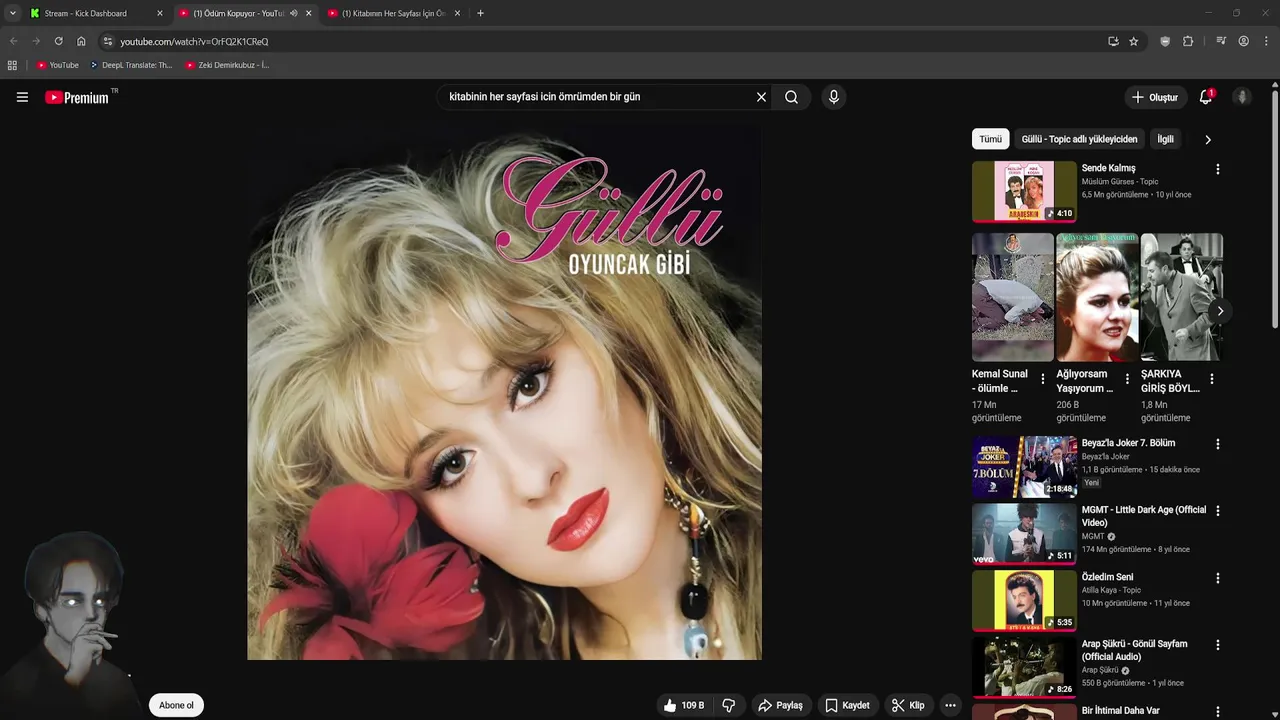1280x720 pixels.
Task: Open options for Arap Şükrü video
Action: [x=1217, y=645]
